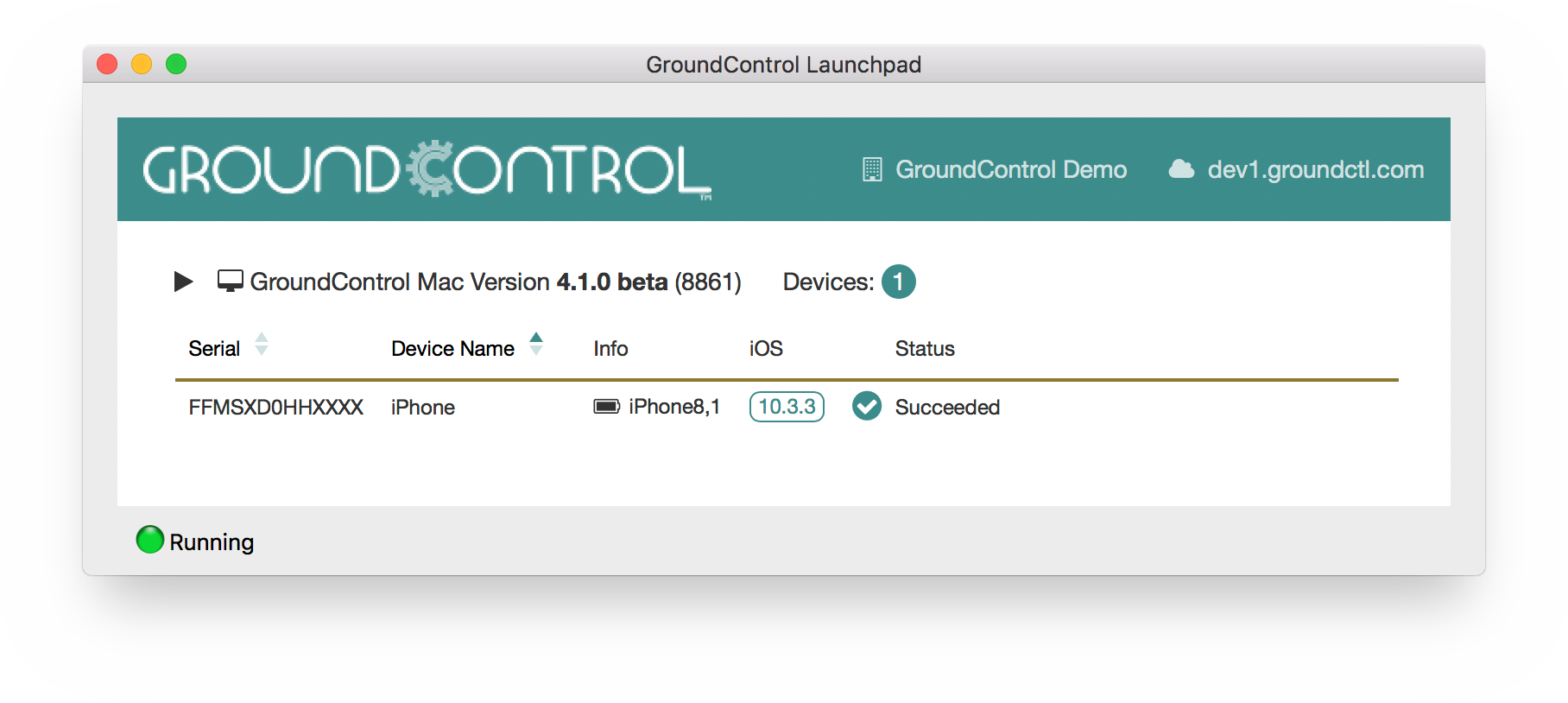Click the GroundControl Launchpad title bar text
This screenshot has height=703, width=1568.
[x=783, y=65]
